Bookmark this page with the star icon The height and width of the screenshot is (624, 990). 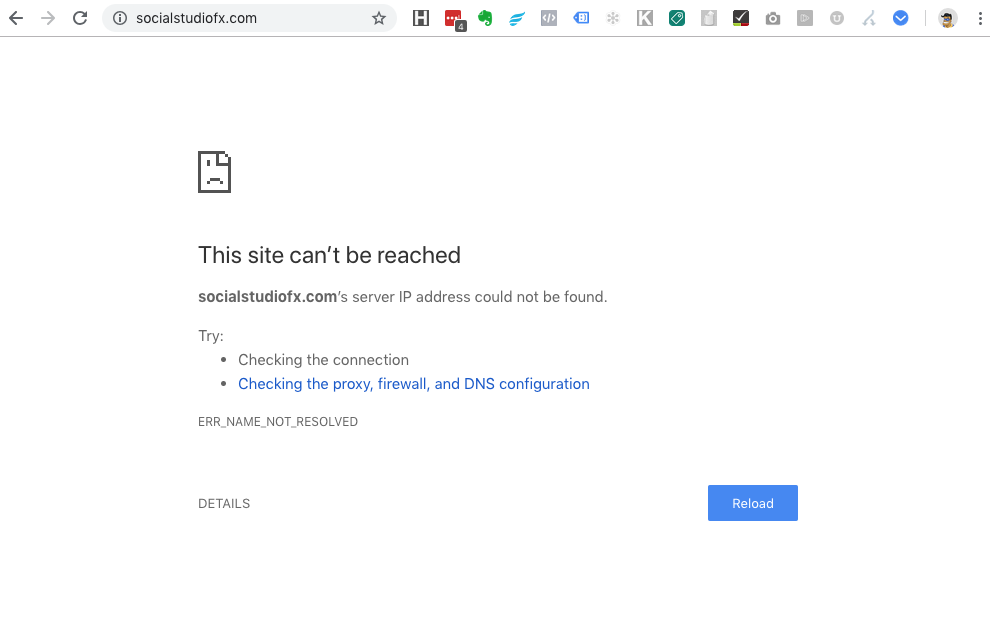pyautogui.click(x=379, y=18)
